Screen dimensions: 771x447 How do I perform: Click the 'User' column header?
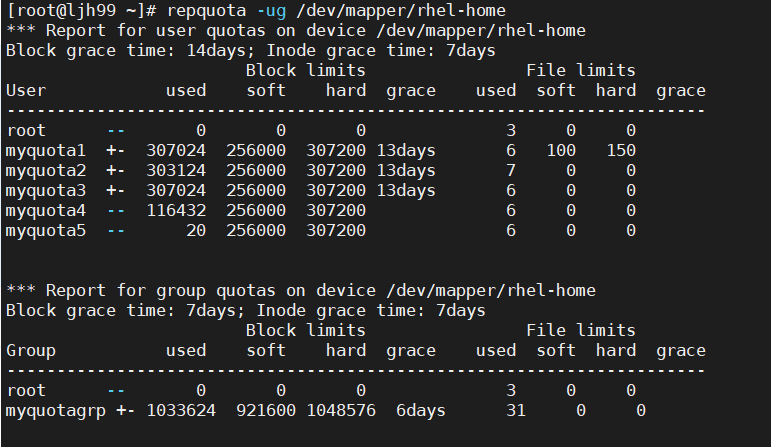26,90
